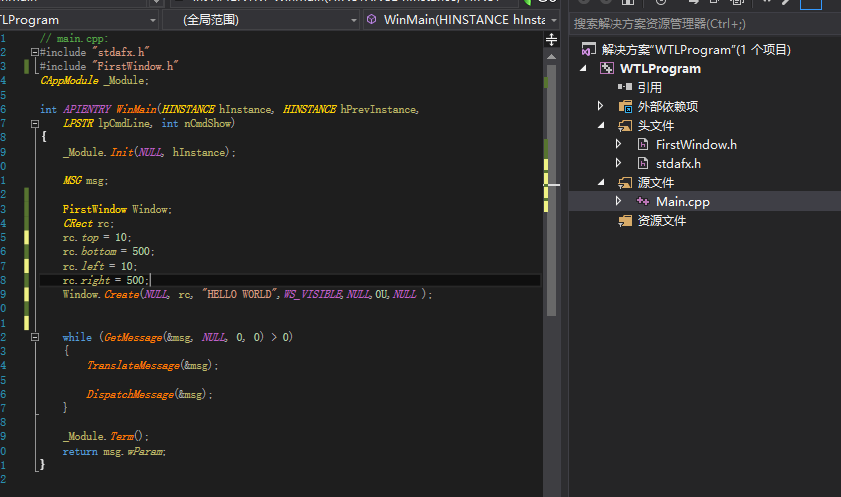Click WS_VISIBLE in the Create call
The height and width of the screenshot is (497, 841).
click(x=312, y=294)
